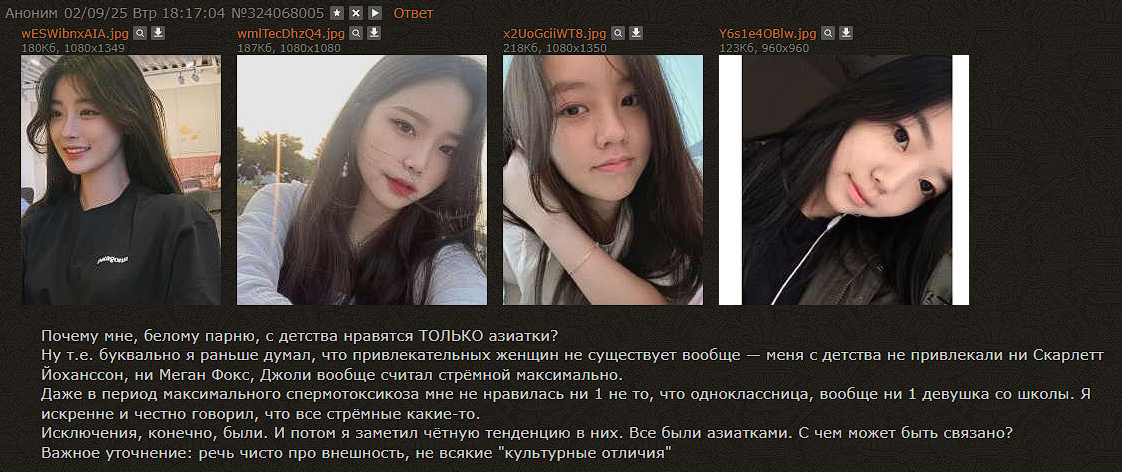This screenshot has height=472, width=1122.
Task: Search image wESWibnxAIA.jpg with magnifier icon
Action: [x=140, y=33]
